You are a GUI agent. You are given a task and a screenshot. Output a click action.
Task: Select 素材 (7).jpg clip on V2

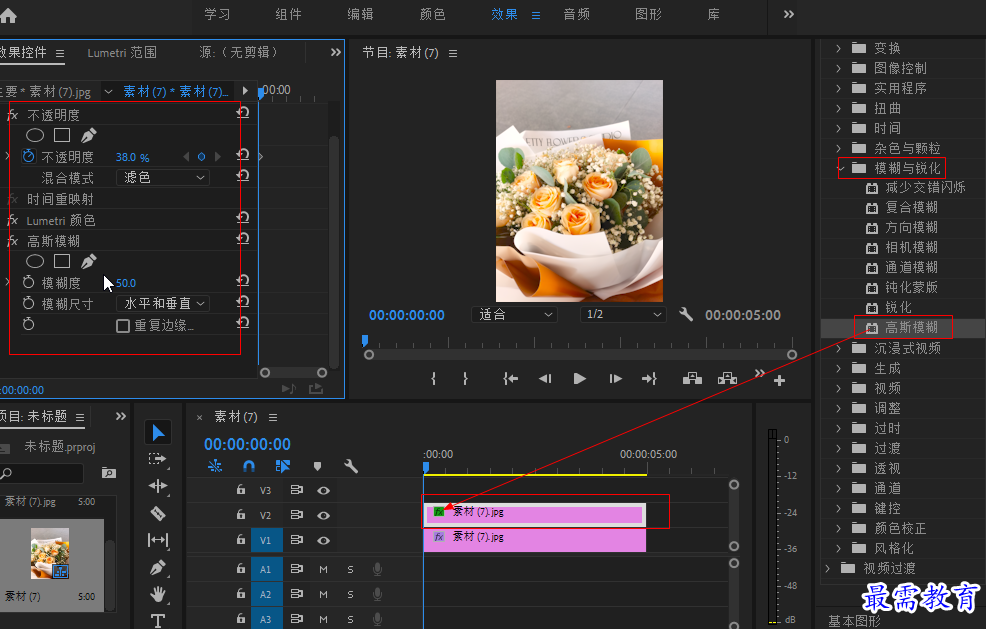(x=535, y=515)
